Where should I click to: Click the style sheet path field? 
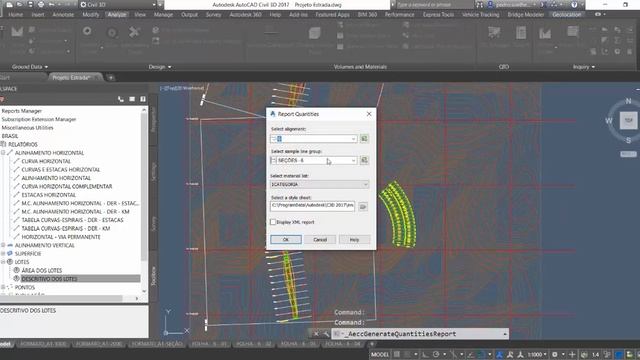tap(313, 206)
